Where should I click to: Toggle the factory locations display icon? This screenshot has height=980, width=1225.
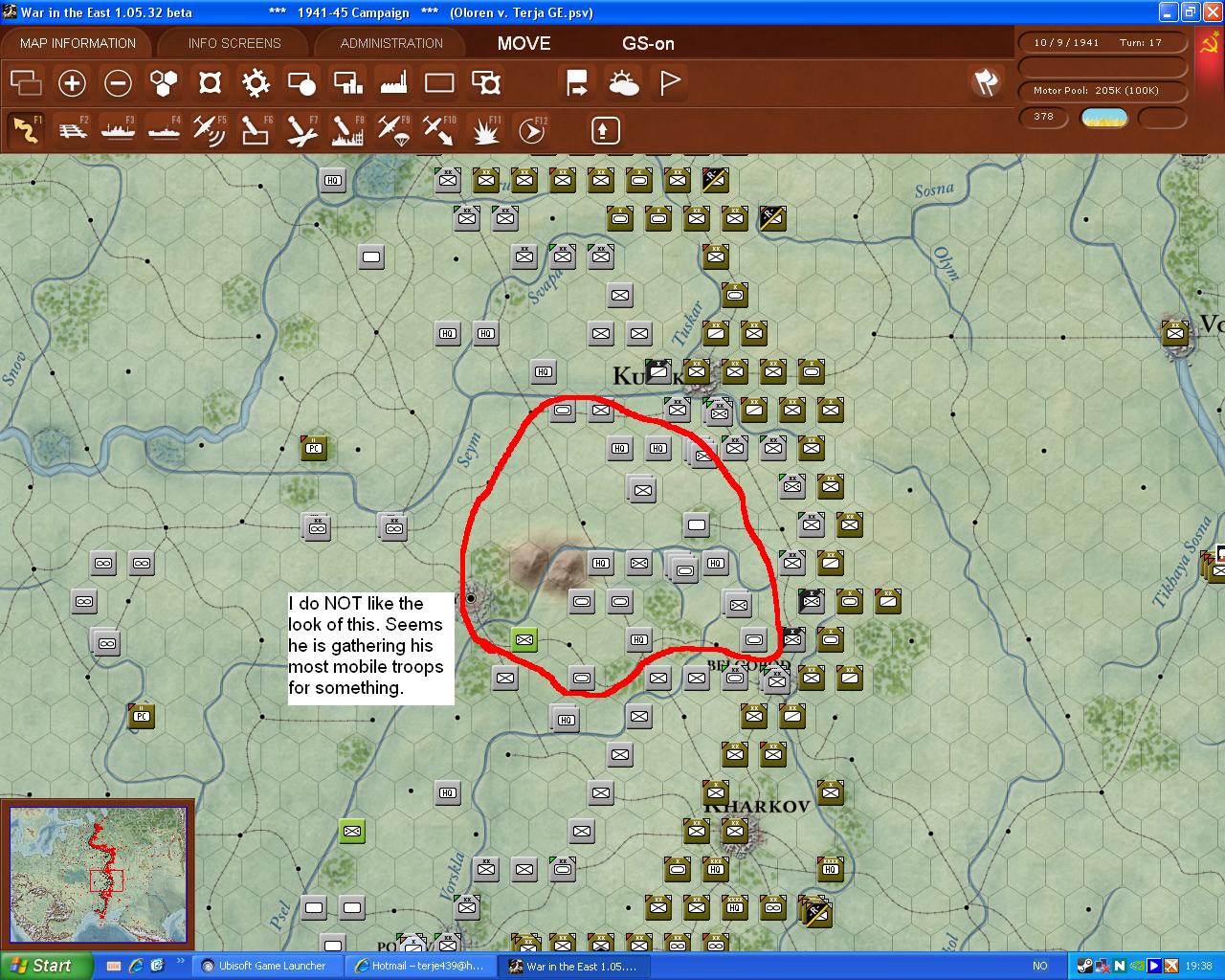click(393, 83)
